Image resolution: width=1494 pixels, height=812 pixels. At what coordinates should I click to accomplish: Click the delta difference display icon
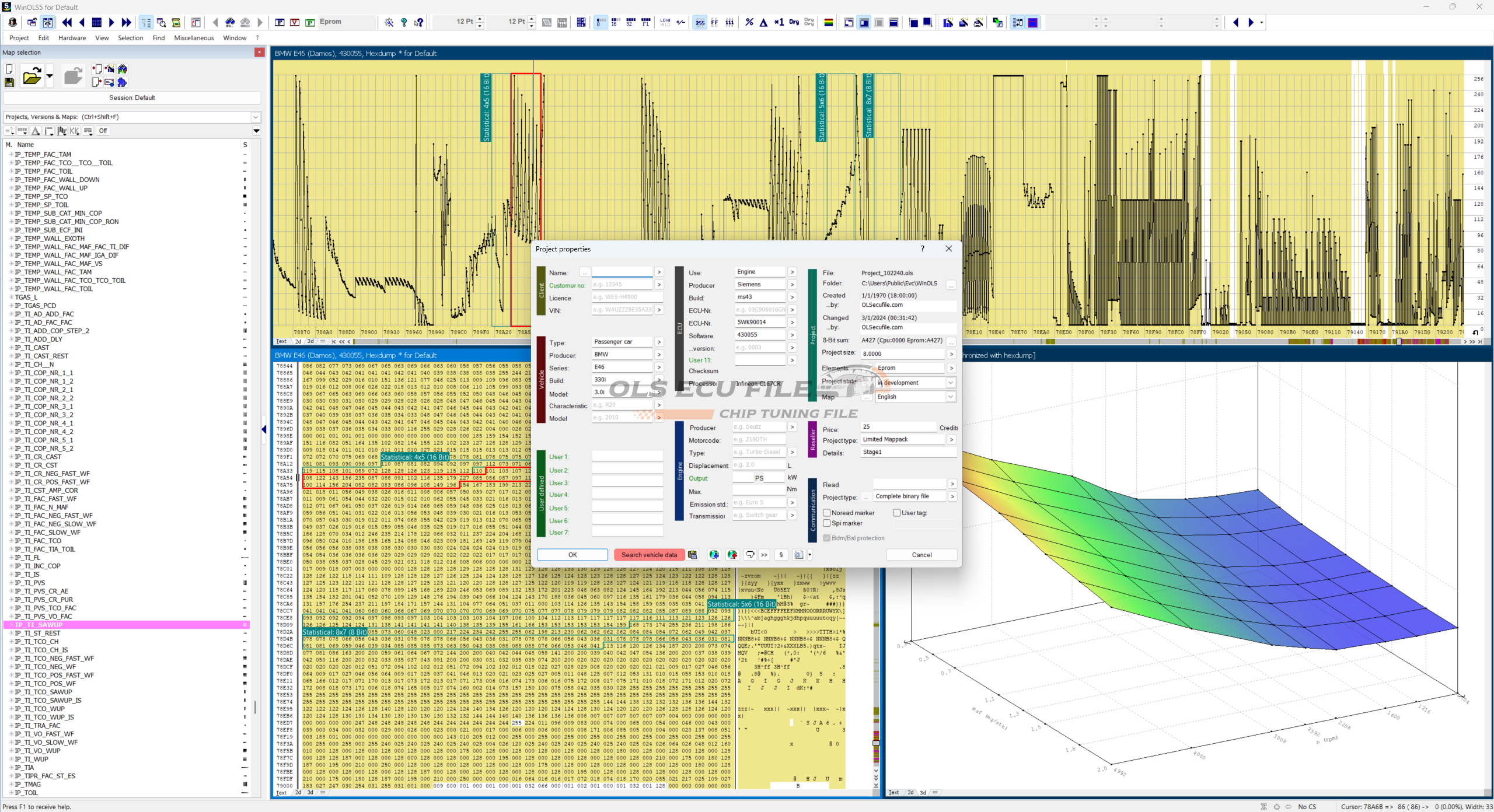pyautogui.click(x=763, y=22)
